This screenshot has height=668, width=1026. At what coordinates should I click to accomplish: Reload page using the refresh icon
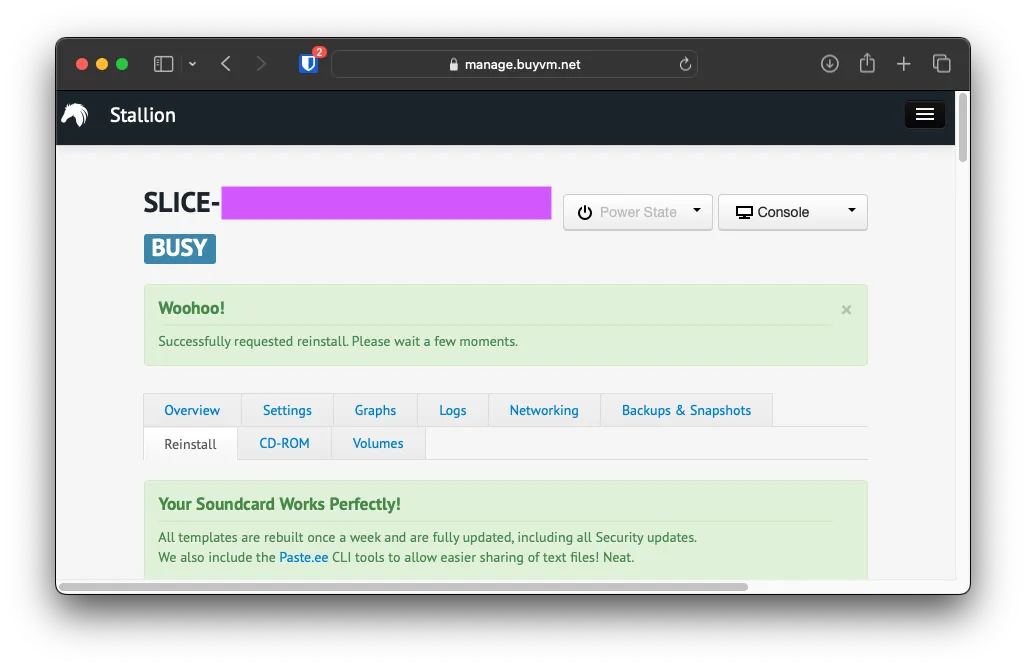[685, 64]
